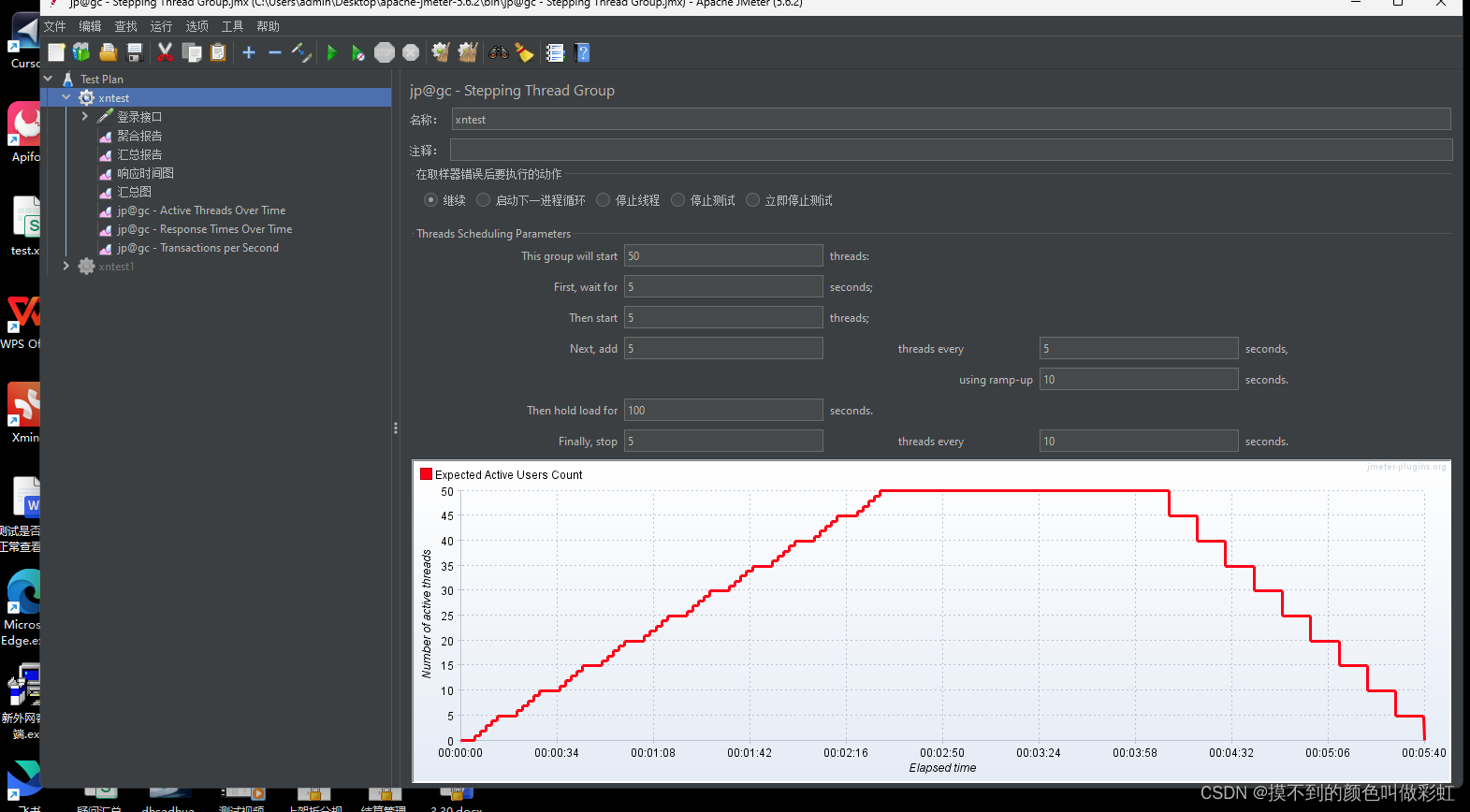The height and width of the screenshot is (812, 1470).
Task: Open the 运行 menu
Action: 161,26
